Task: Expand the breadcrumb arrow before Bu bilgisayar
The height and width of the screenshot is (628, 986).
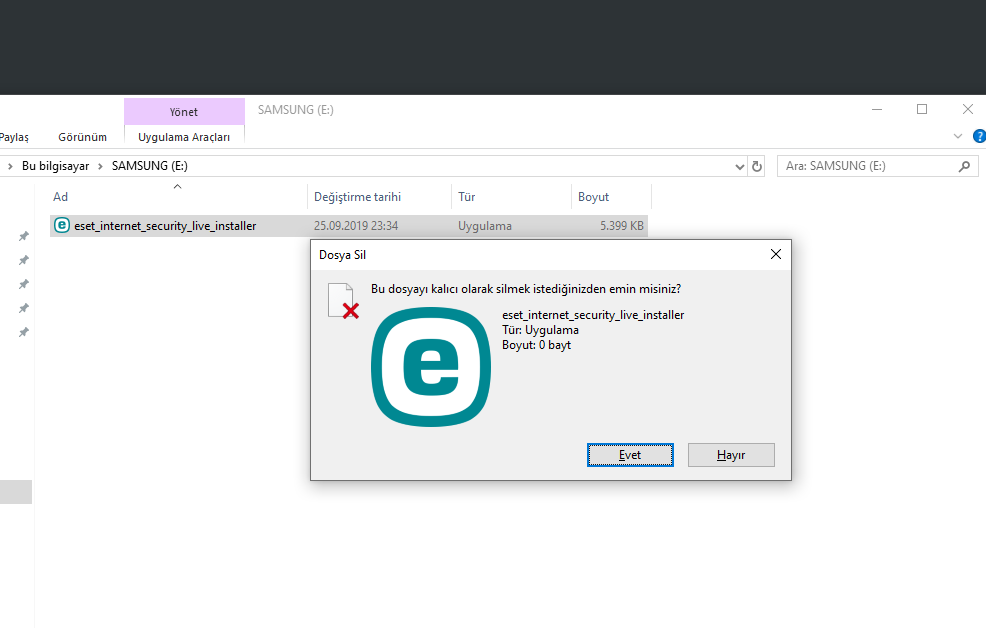Action: pyautogui.click(x=10, y=166)
